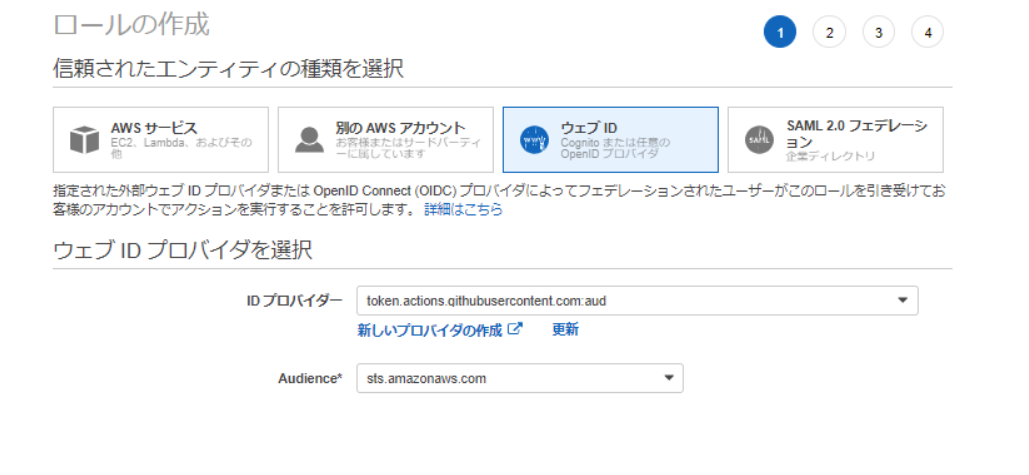Click the 信頼されたエンティティの種類を選択 heading

point(228,68)
